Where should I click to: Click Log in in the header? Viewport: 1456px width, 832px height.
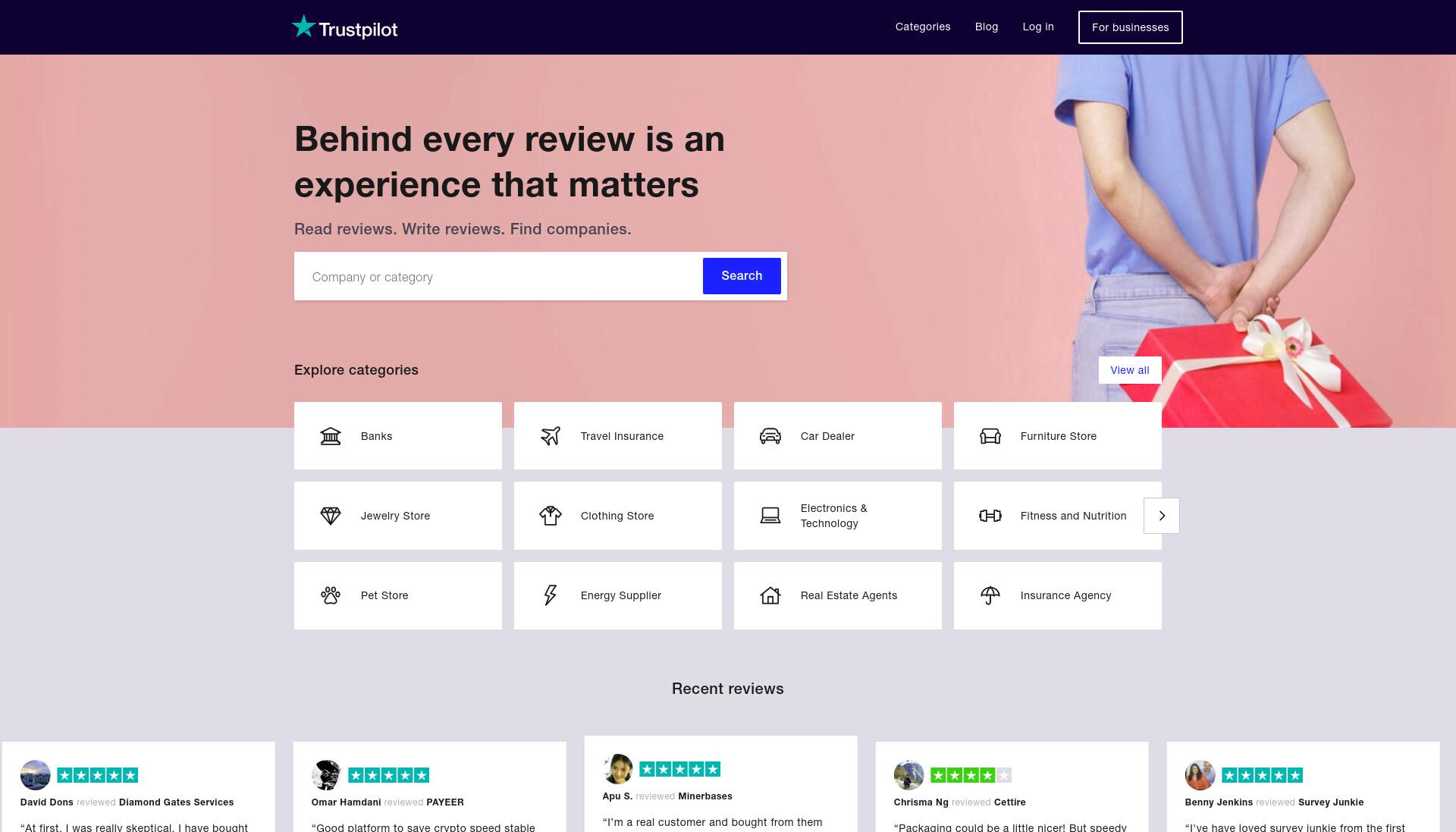(1038, 27)
